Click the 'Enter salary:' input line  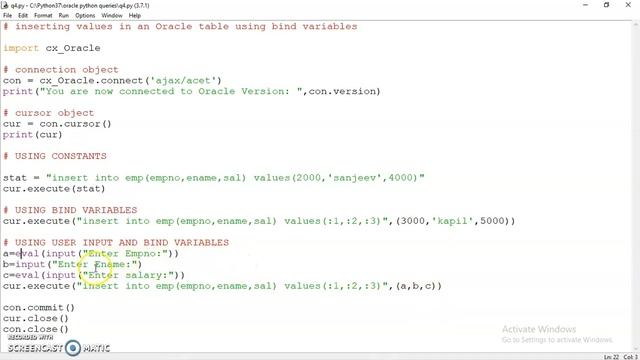[x=94, y=275]
